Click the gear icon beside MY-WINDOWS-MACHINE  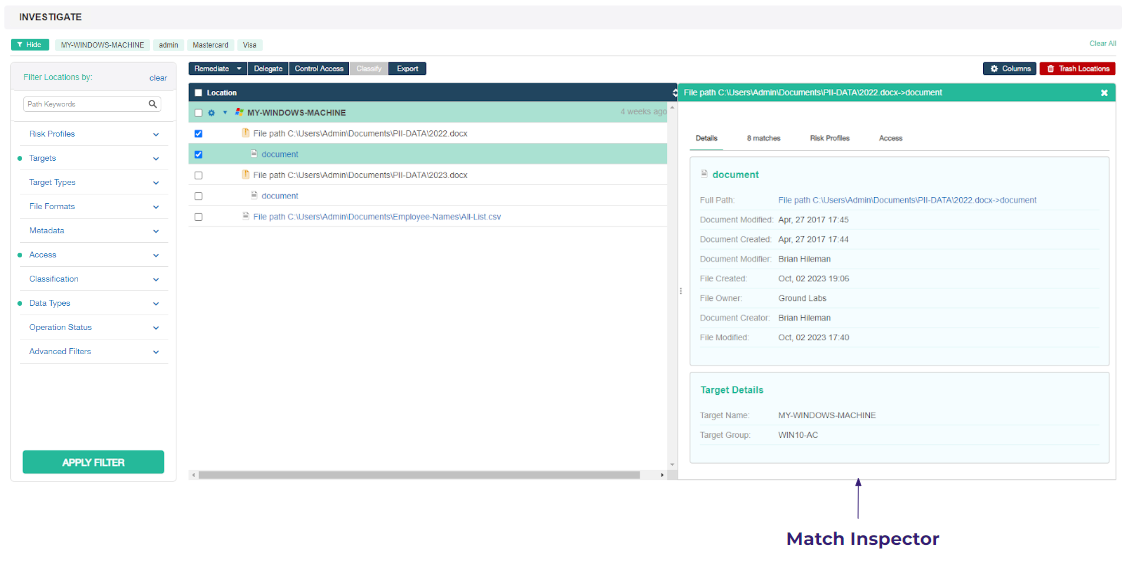point(212,112)
